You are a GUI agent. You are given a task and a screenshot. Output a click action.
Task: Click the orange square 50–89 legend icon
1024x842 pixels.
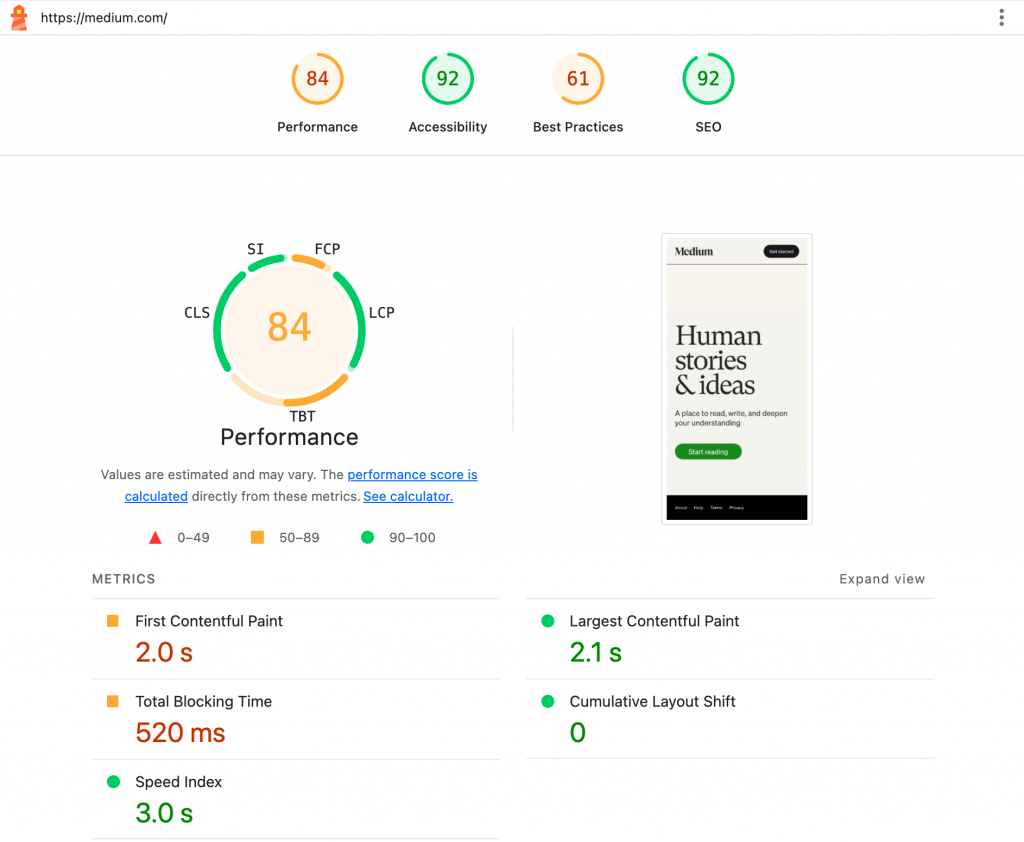[257, 537]
